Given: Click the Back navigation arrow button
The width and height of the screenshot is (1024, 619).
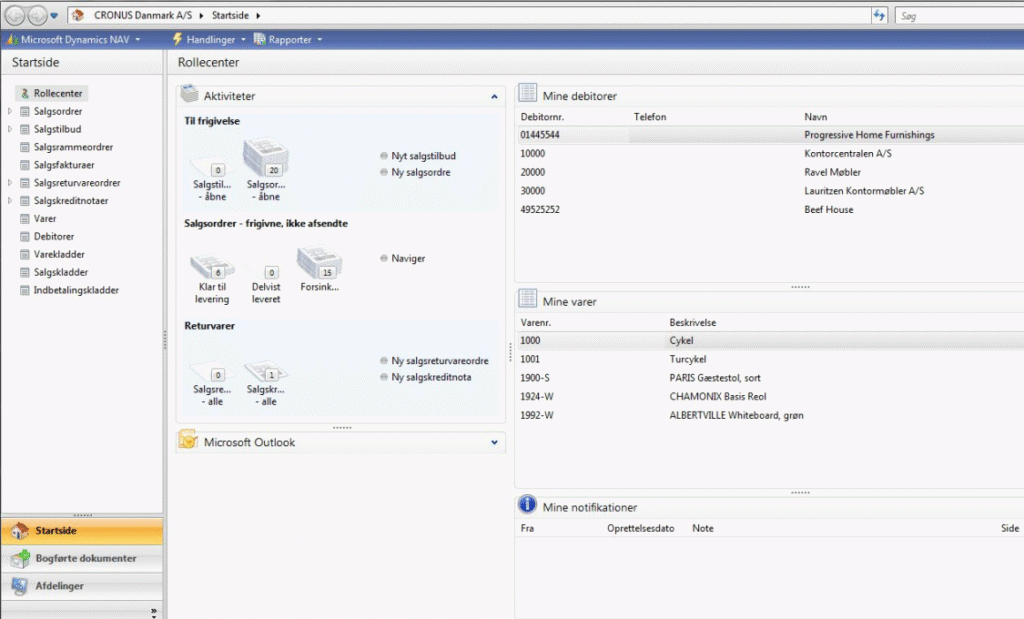Looking at the screenshot, I should point(15,15).
